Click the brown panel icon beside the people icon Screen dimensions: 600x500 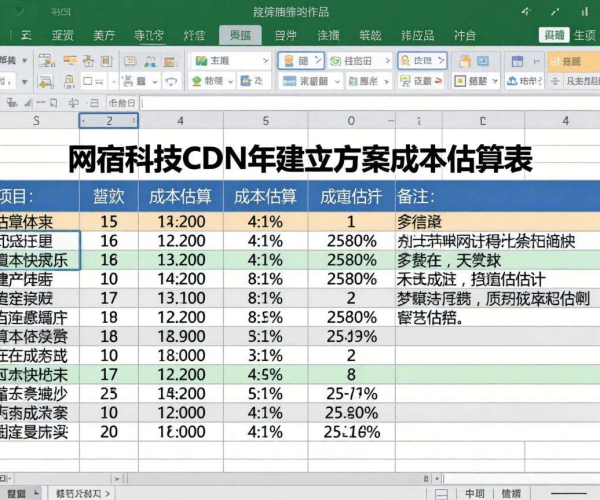(170, 61)
